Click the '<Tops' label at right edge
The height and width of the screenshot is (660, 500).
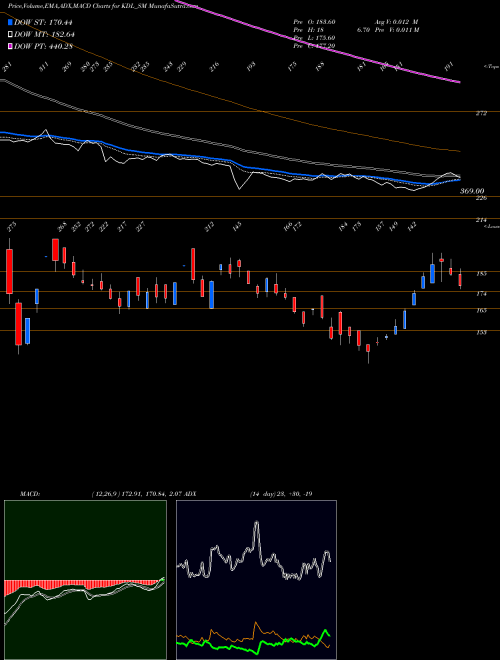pos(492,67)
